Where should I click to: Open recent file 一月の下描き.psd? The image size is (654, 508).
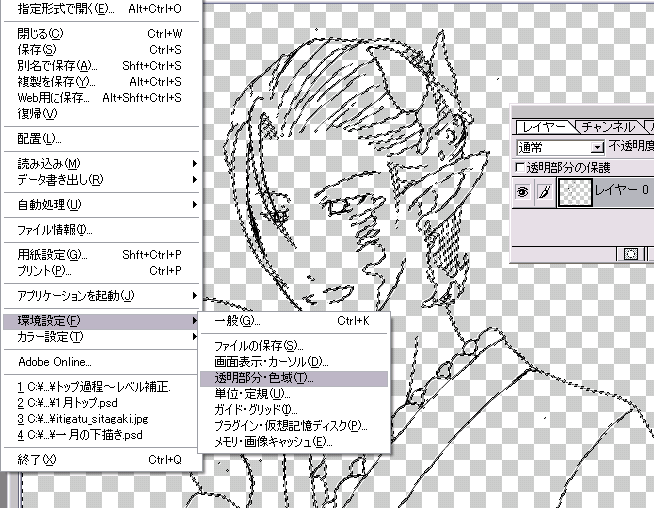coord(102,435)
